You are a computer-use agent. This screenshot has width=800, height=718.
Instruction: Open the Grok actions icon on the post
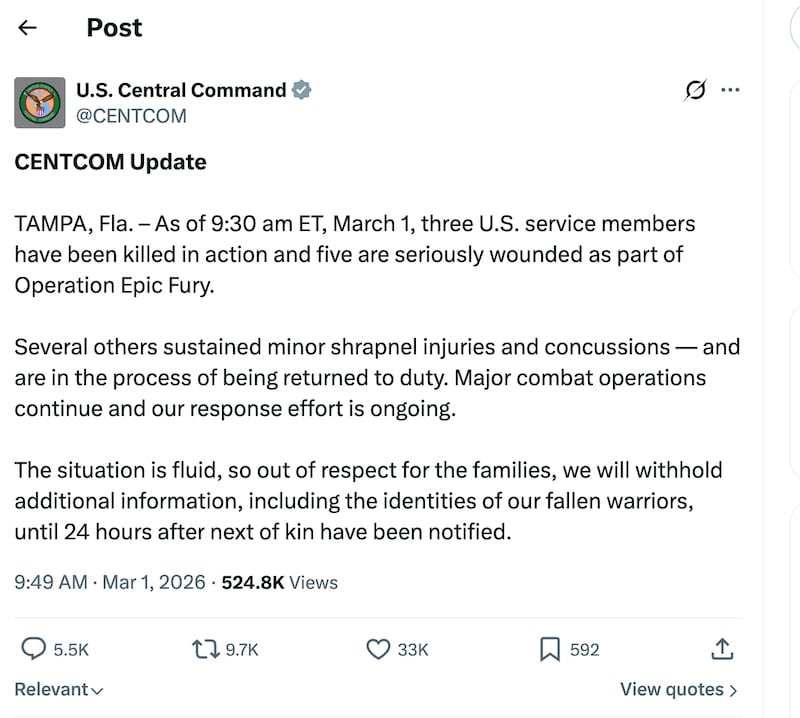click(695, 89)
